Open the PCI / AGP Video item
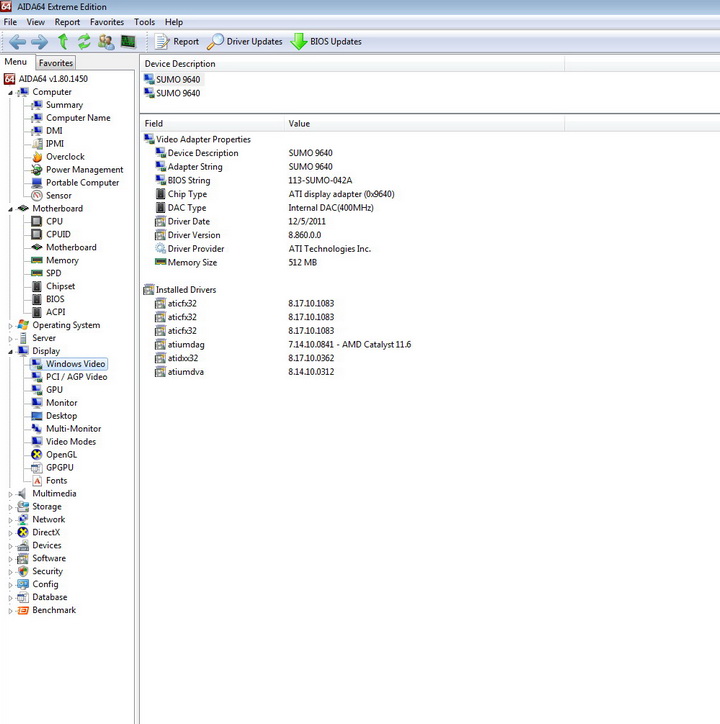Viewport: 720px width, 724px height. (76, 377)
